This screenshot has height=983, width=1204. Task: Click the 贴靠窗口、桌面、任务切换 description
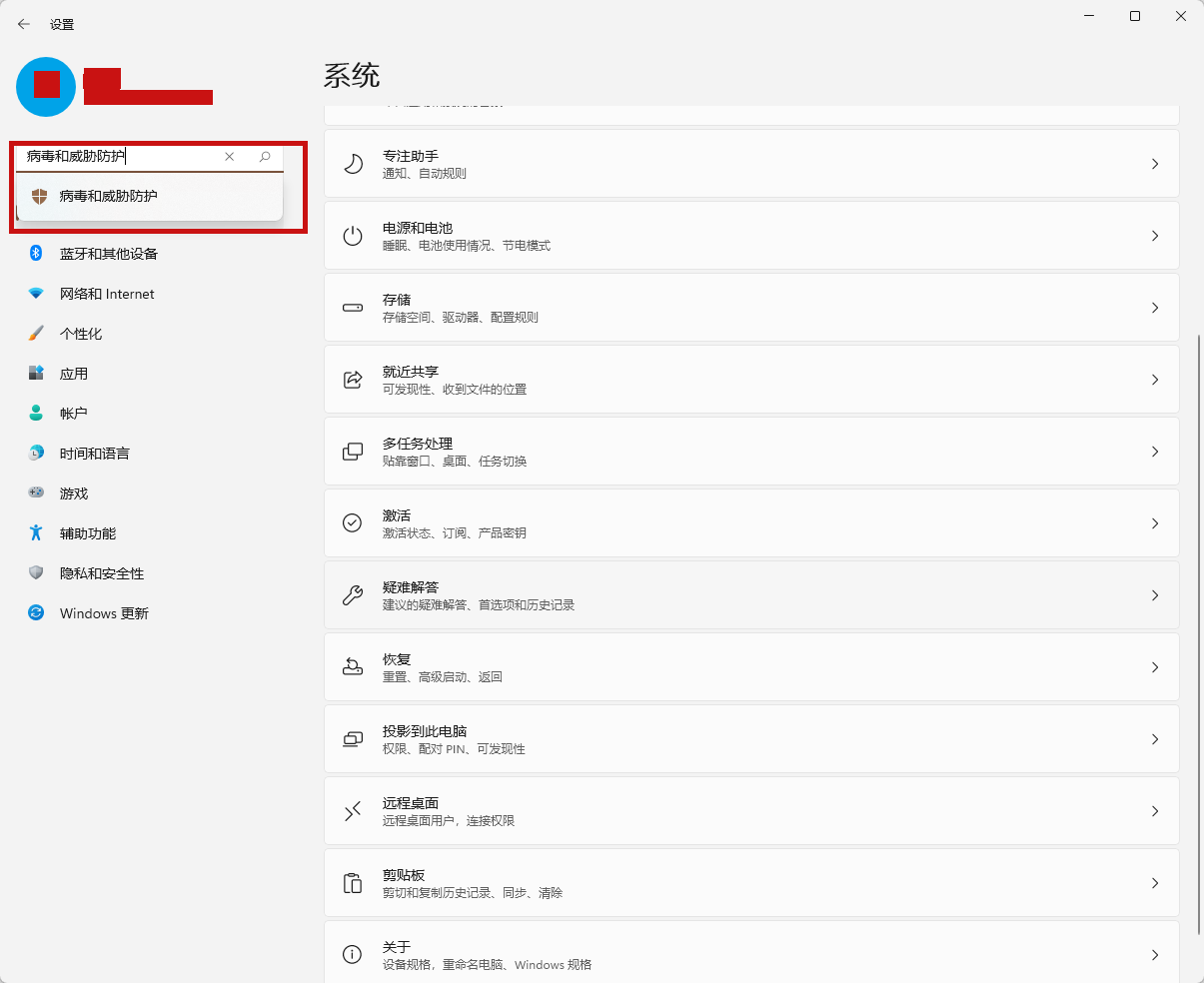coord(455,462)
